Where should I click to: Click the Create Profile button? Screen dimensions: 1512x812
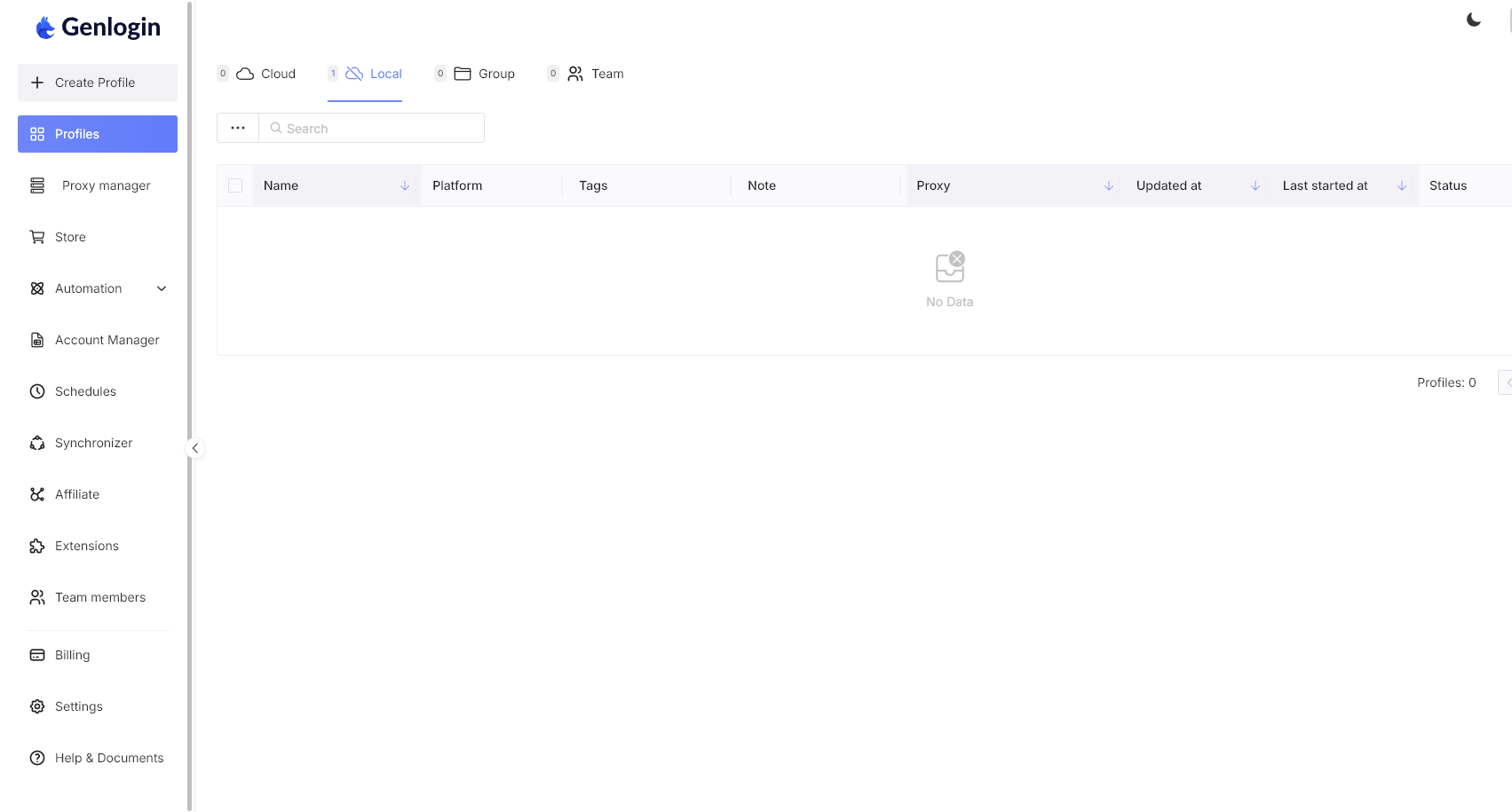(98, 83)
